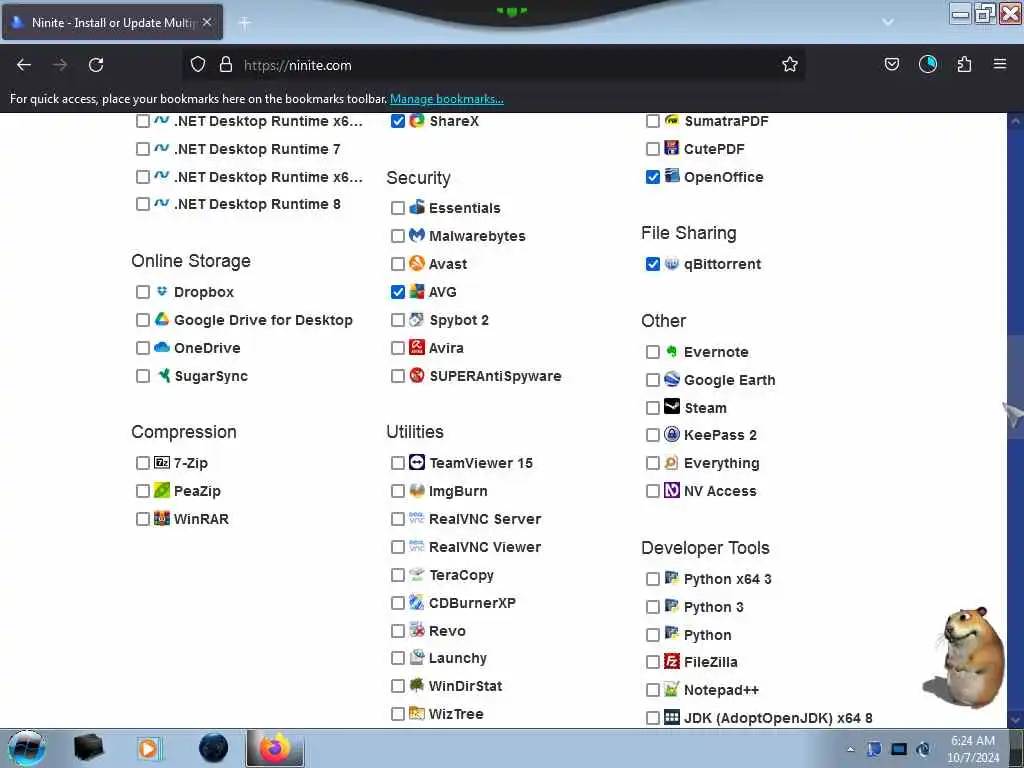
Task: Click the Dropbox logo icon
Action: coord(162,291)
